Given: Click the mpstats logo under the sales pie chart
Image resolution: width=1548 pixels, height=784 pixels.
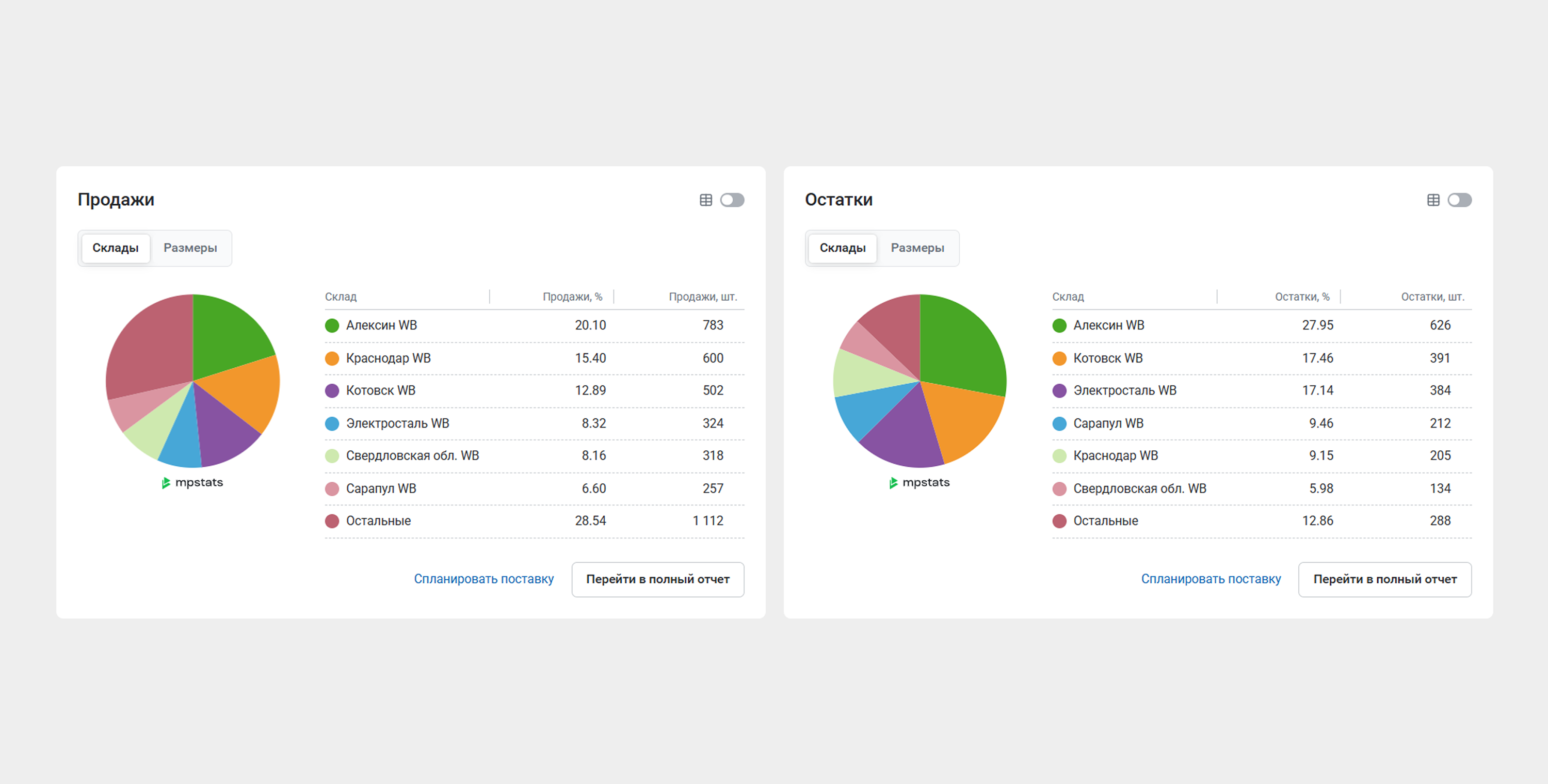Looking at the screenshot, I should (x=192, y=482).
